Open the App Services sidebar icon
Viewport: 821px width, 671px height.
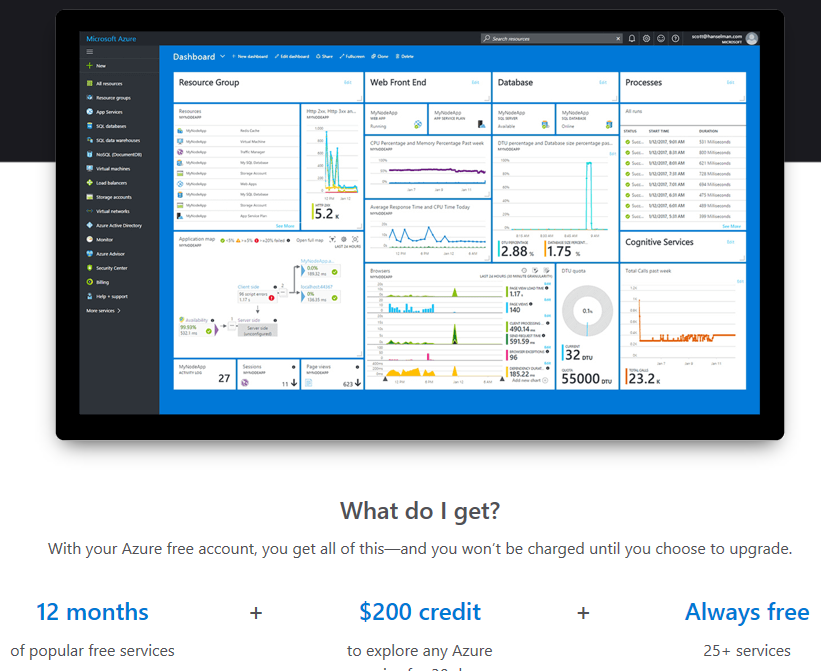[x=90, y=111]
